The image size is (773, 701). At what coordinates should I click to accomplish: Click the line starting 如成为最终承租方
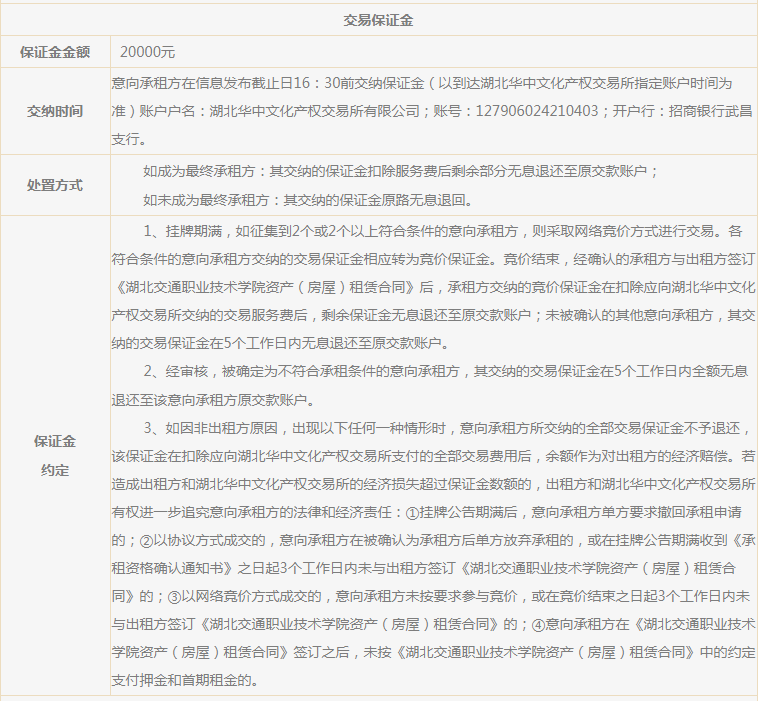click(400, 171)
